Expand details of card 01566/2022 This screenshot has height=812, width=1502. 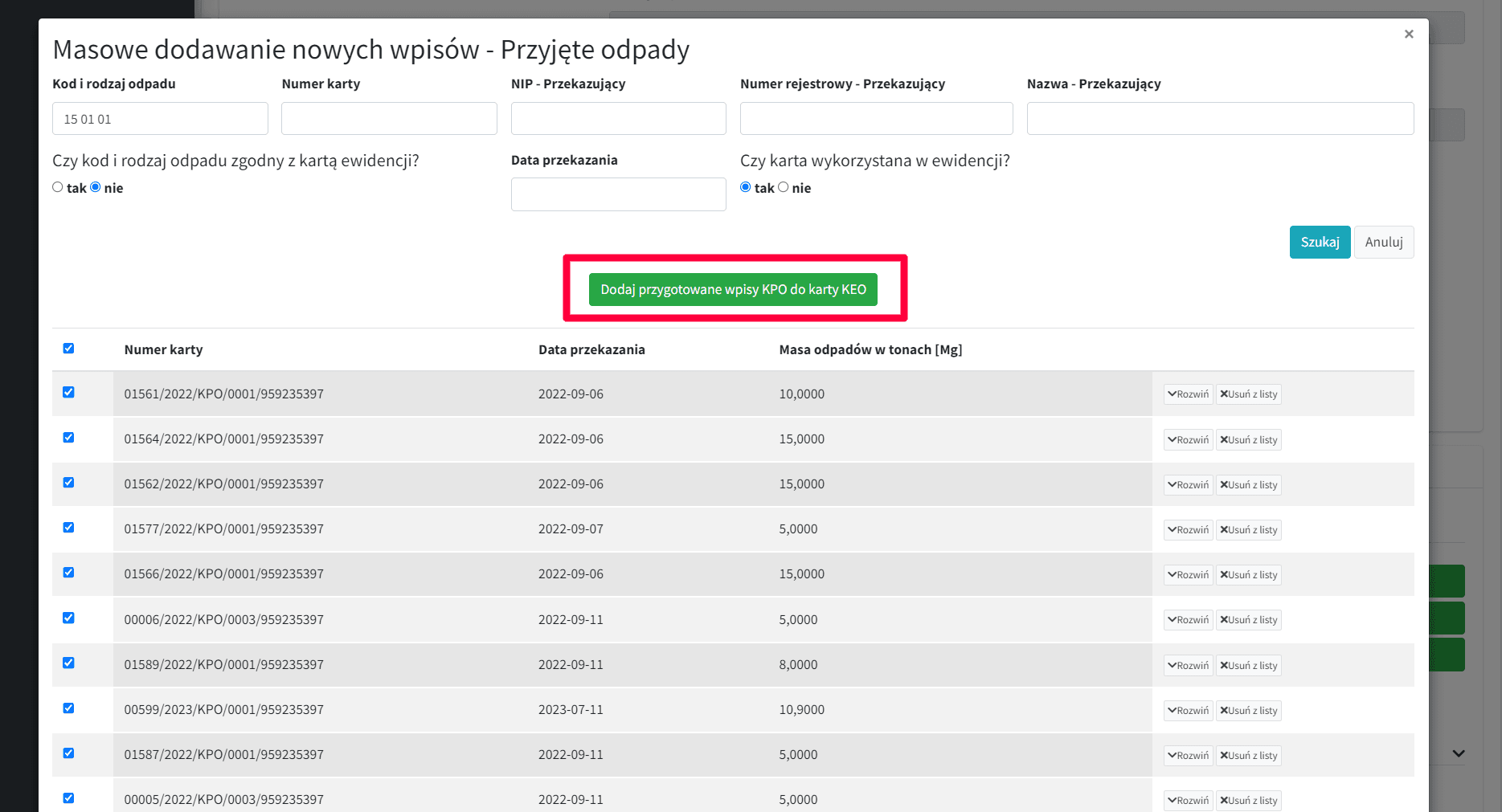1188,575
